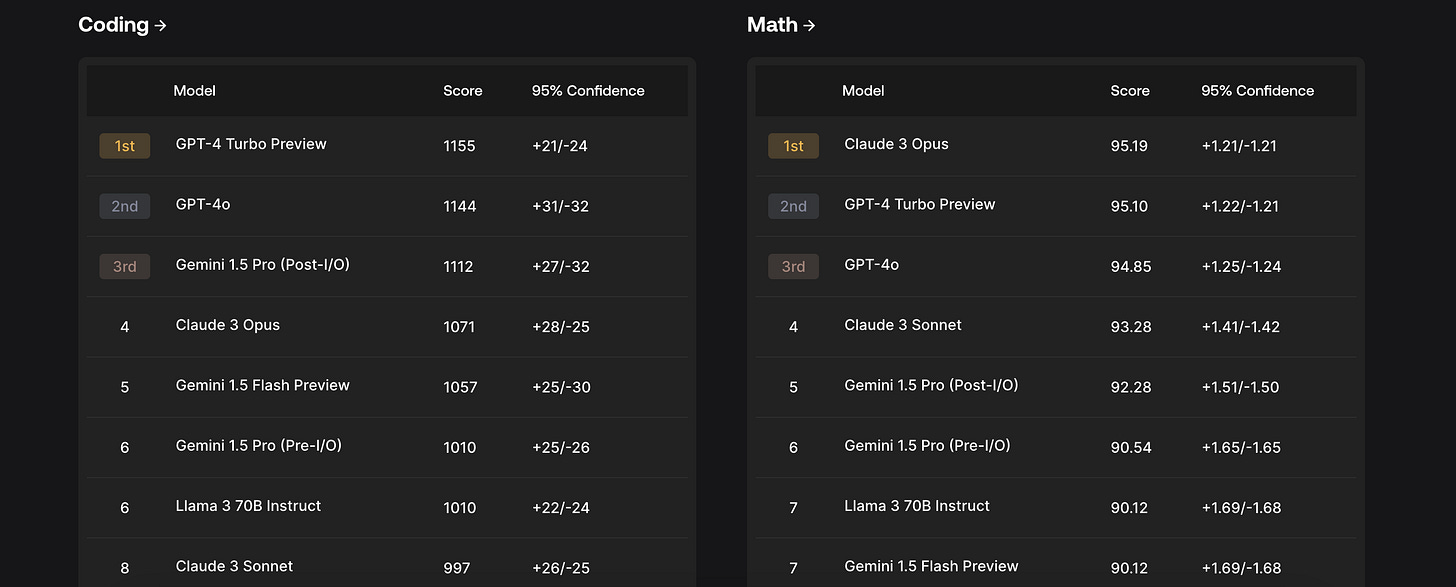Click the 3rd rank badge in Math table
Screen dimensions: 1456x587
[x=793, y=266]
